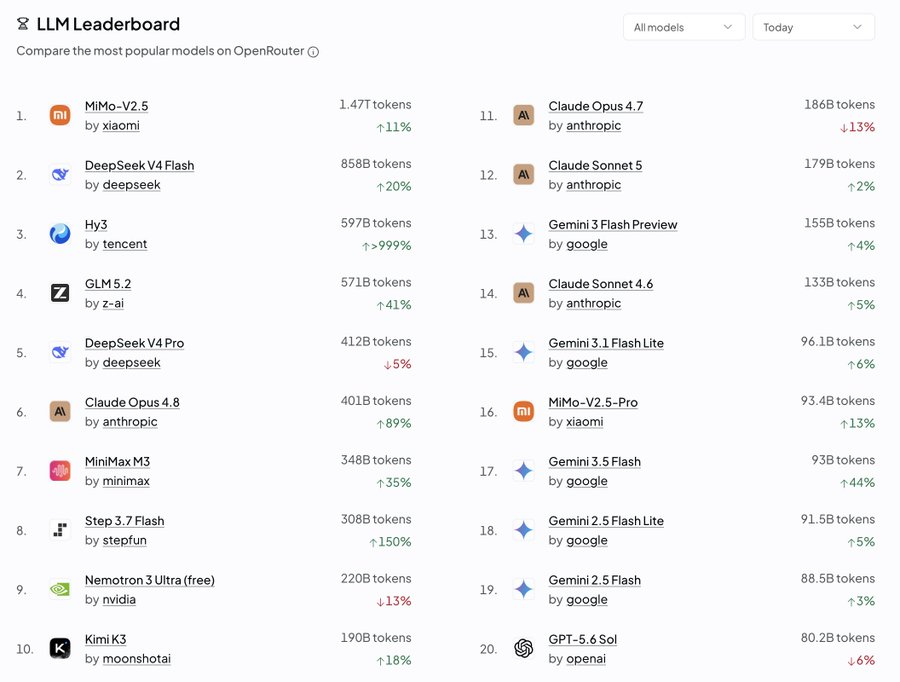
Task: Open the Claude Opus 4.7 link
Action: 596,106
